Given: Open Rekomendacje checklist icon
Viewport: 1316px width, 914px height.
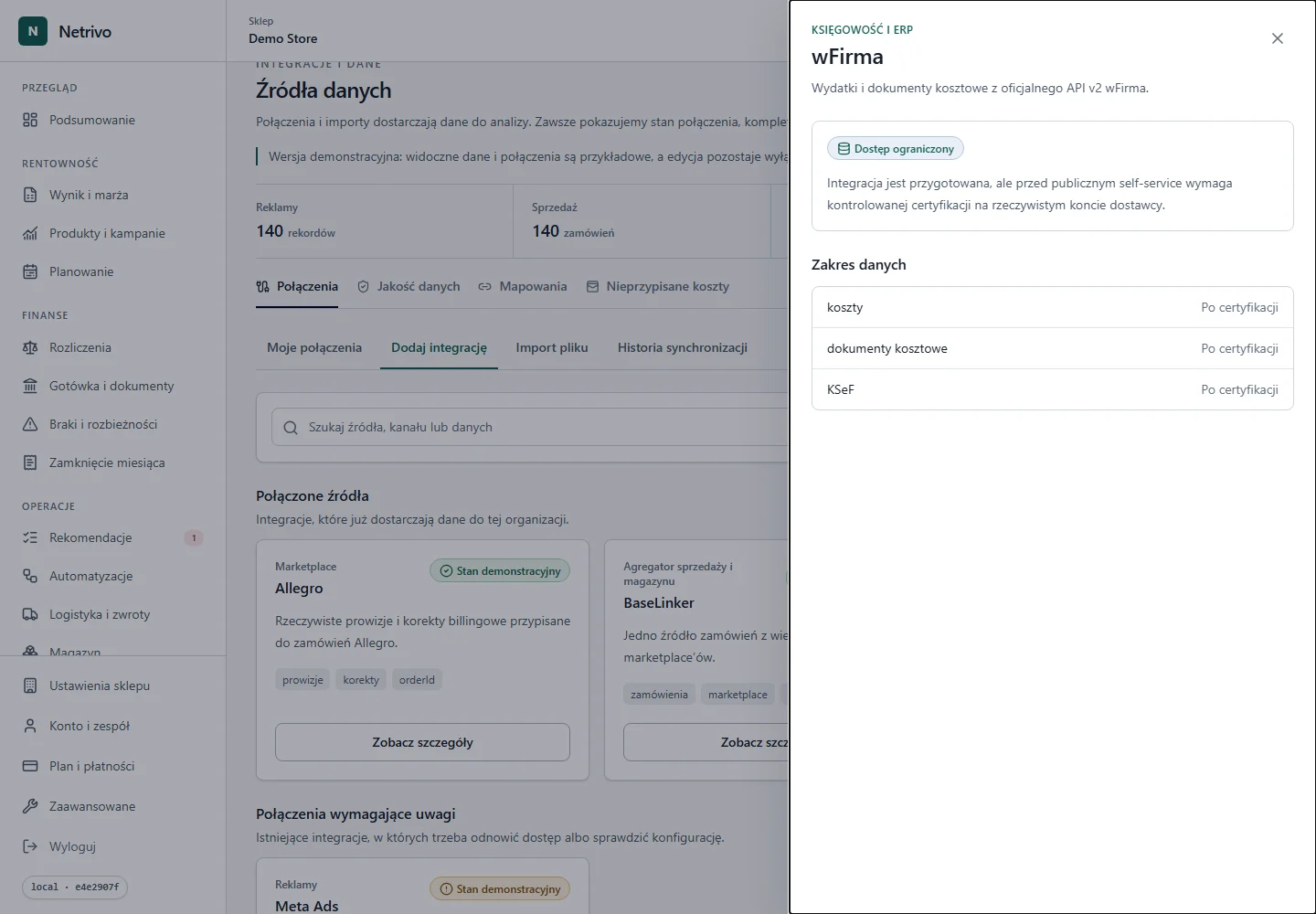Looking at the screenshot, I should (x=30, y=537).
